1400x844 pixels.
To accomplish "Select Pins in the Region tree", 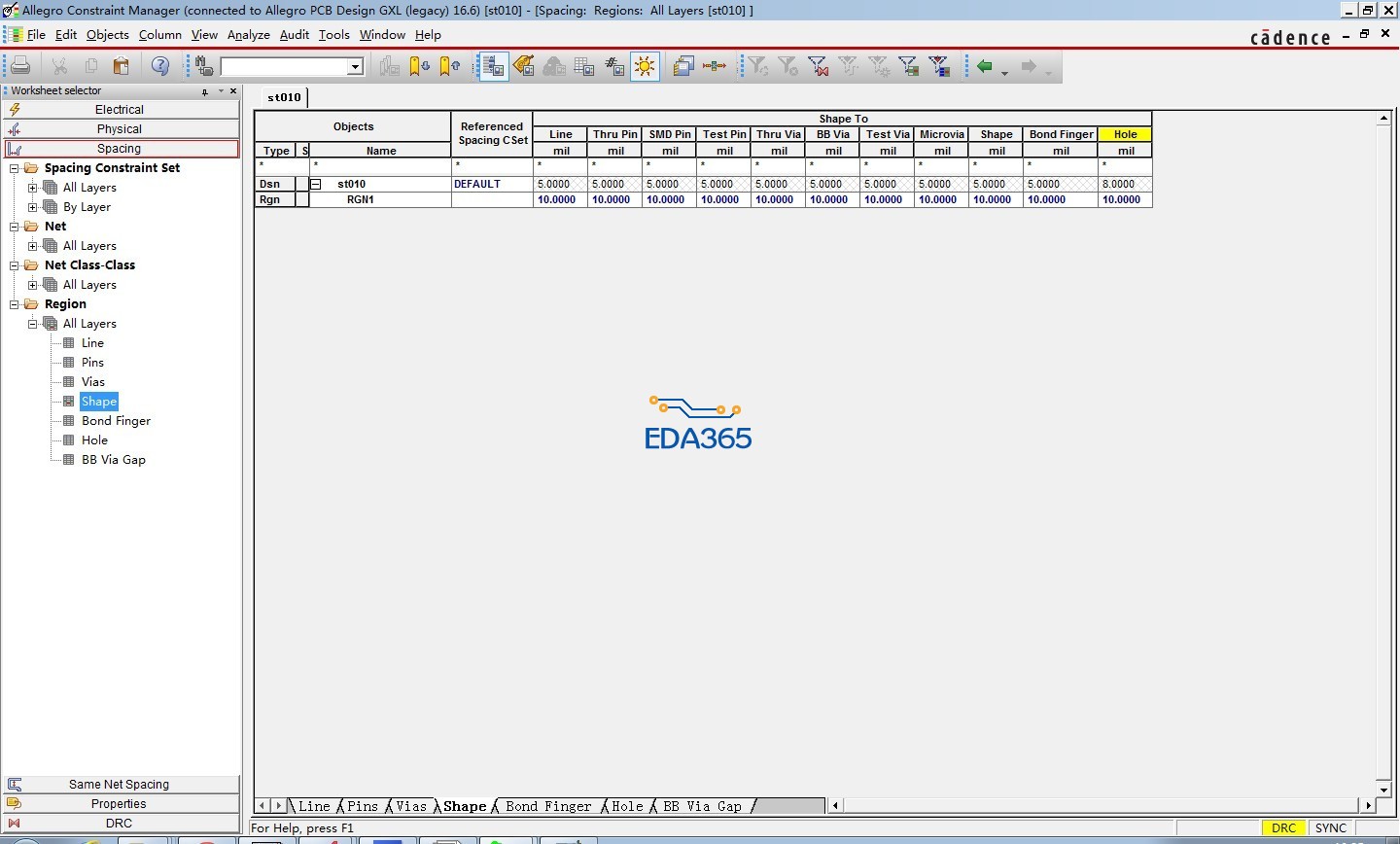I will click(x=92, y=363).
